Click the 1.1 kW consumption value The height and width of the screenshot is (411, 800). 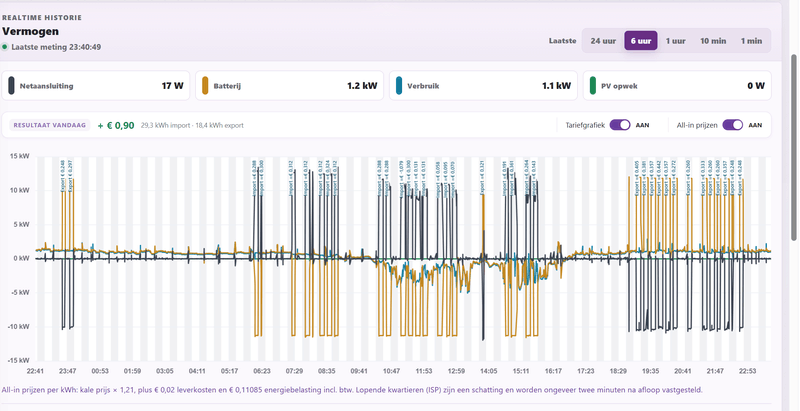click(x=556, y=86)
